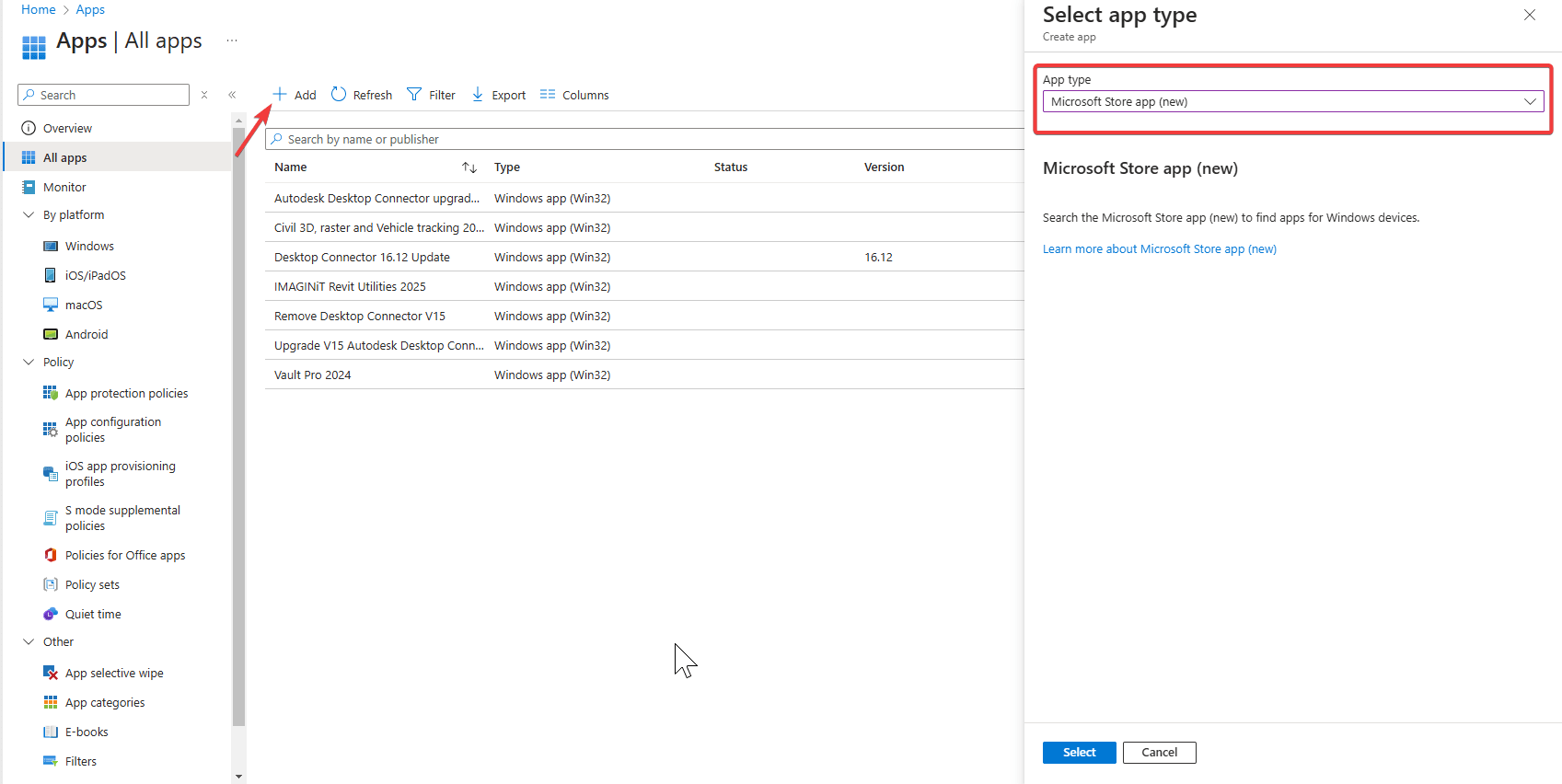Image resolution: width=1562 pixels, height=784 pixels.
Task: Open Vault Pro 2024 app row
Action: (644, 375)
